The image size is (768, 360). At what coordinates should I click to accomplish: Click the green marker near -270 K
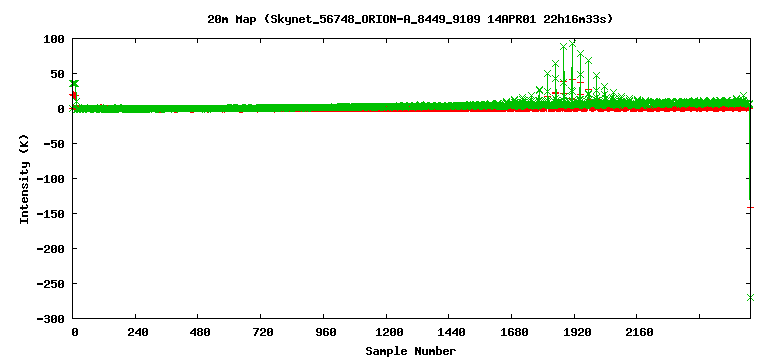[750, 297]
